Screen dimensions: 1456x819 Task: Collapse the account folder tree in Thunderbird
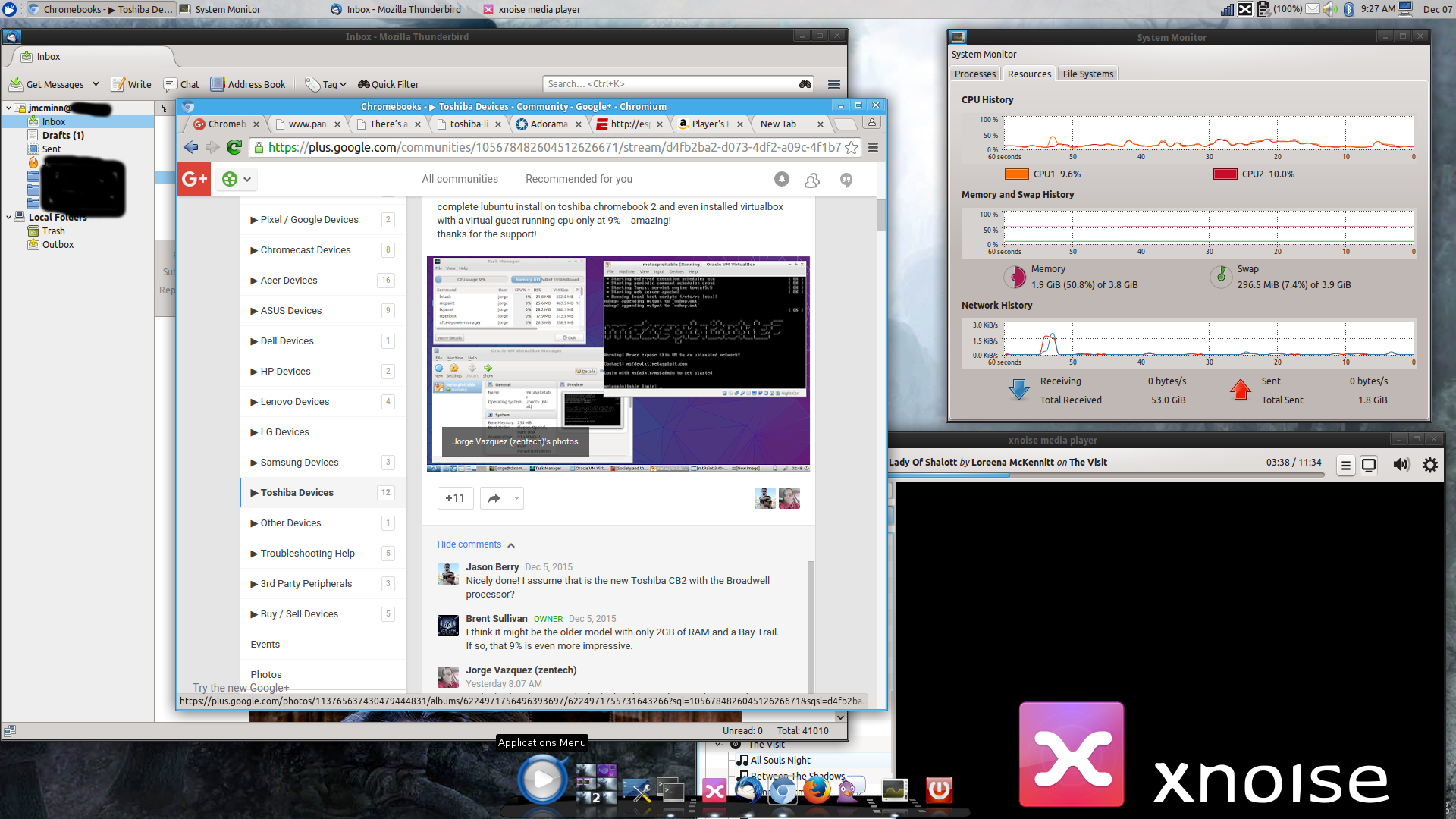(9, 108)
